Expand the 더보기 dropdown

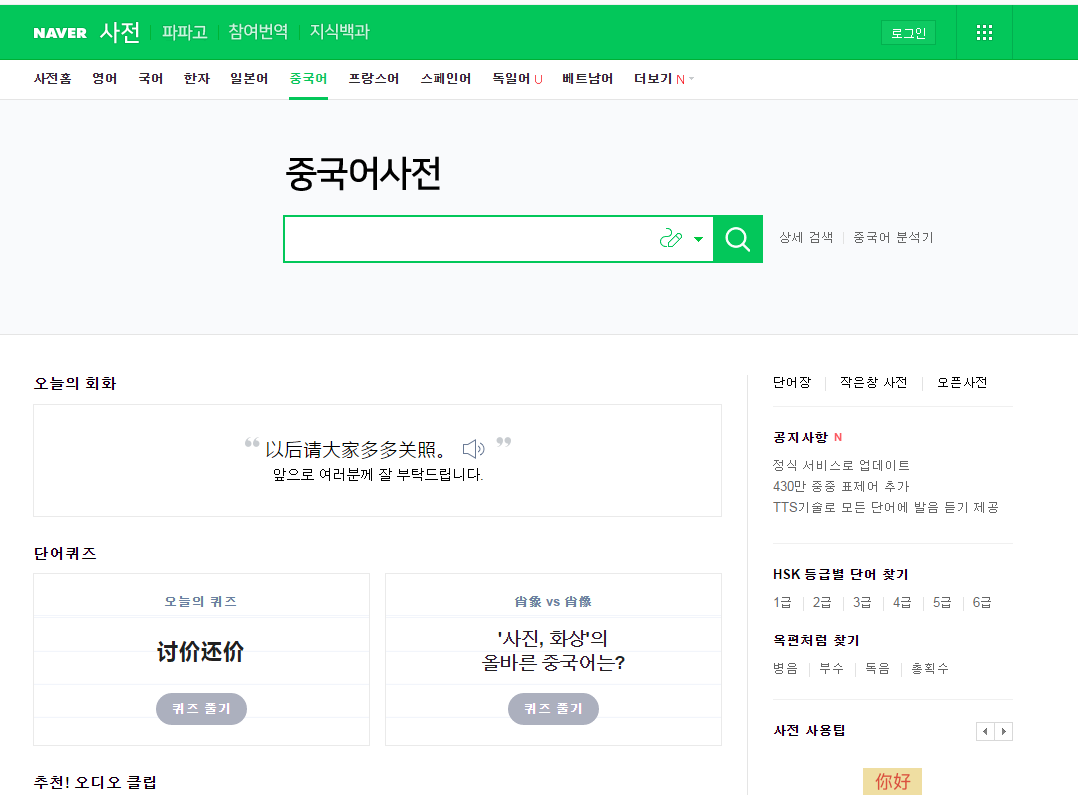click(x=650, y=78)
